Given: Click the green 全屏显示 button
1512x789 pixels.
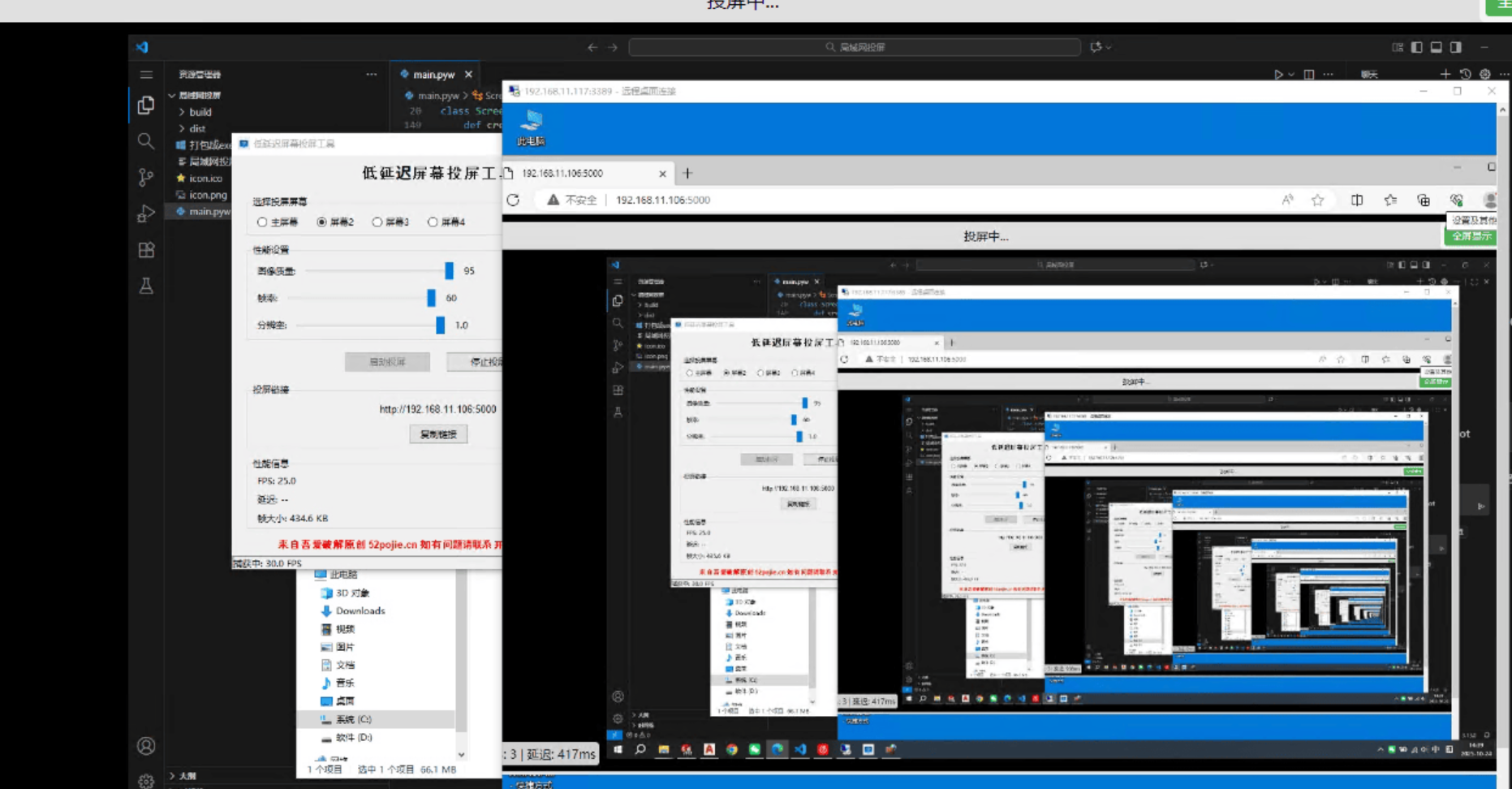Looking at the screenshot, I should pyautogui.click(x=1471, y=236).
